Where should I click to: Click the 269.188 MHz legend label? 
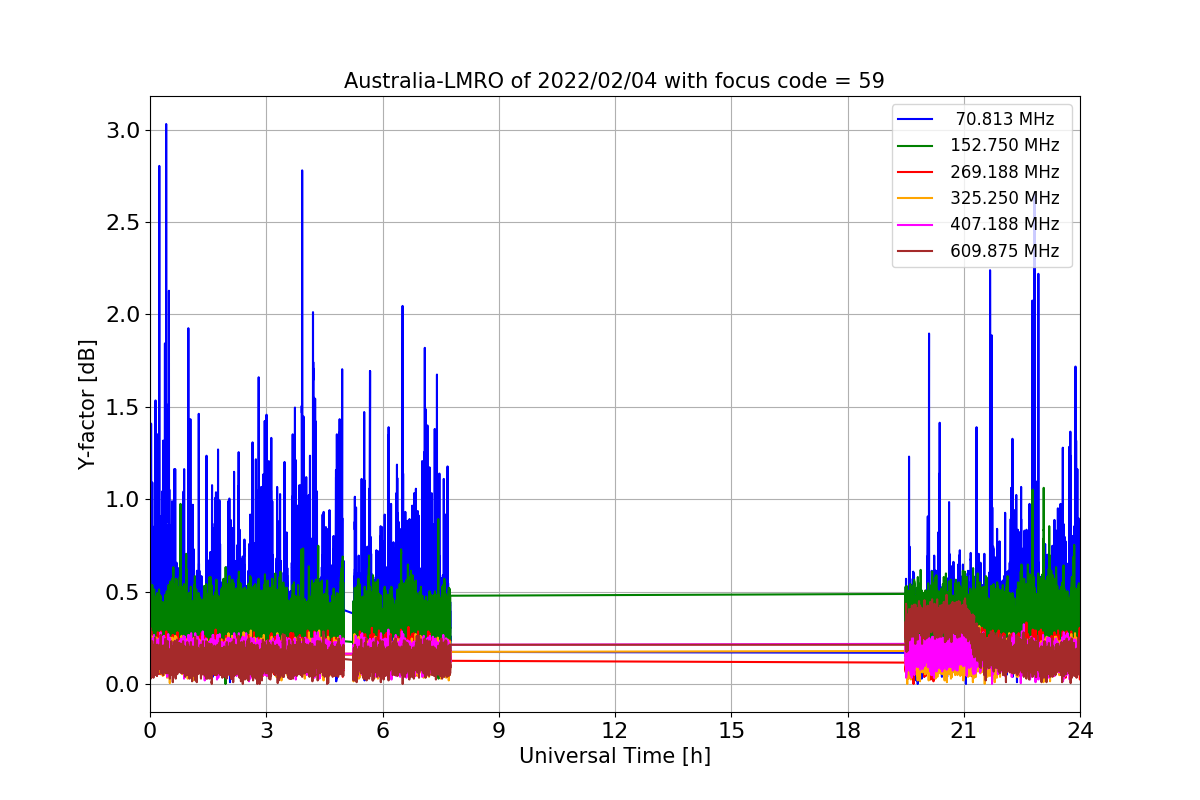click(1005, 172)
